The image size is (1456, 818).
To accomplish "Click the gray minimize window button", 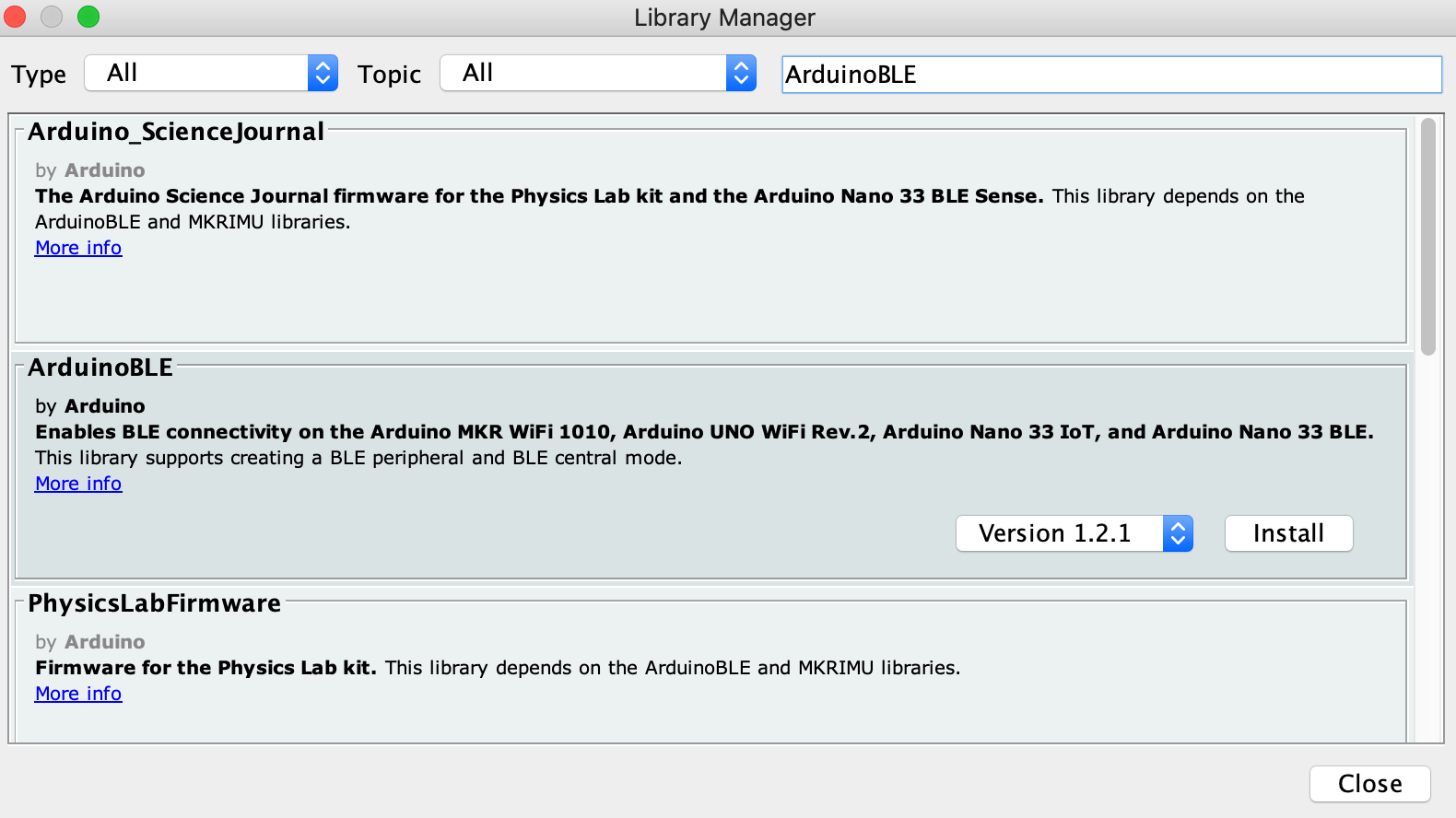I will click(x=52, y=17).
